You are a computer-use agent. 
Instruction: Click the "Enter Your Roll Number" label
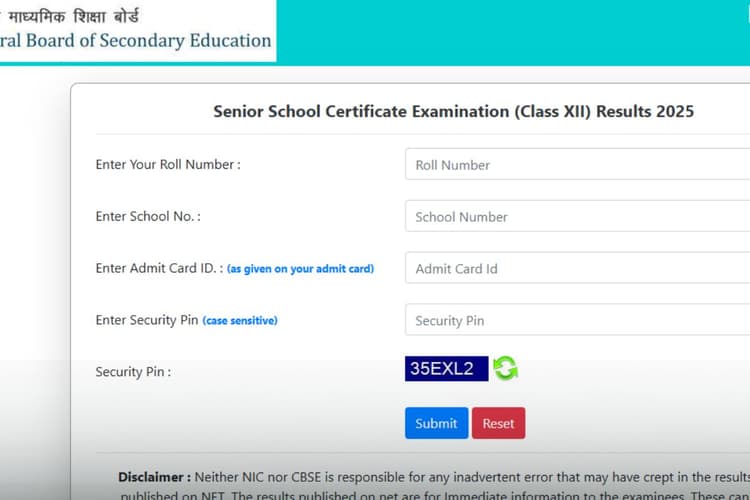point(168,165)
